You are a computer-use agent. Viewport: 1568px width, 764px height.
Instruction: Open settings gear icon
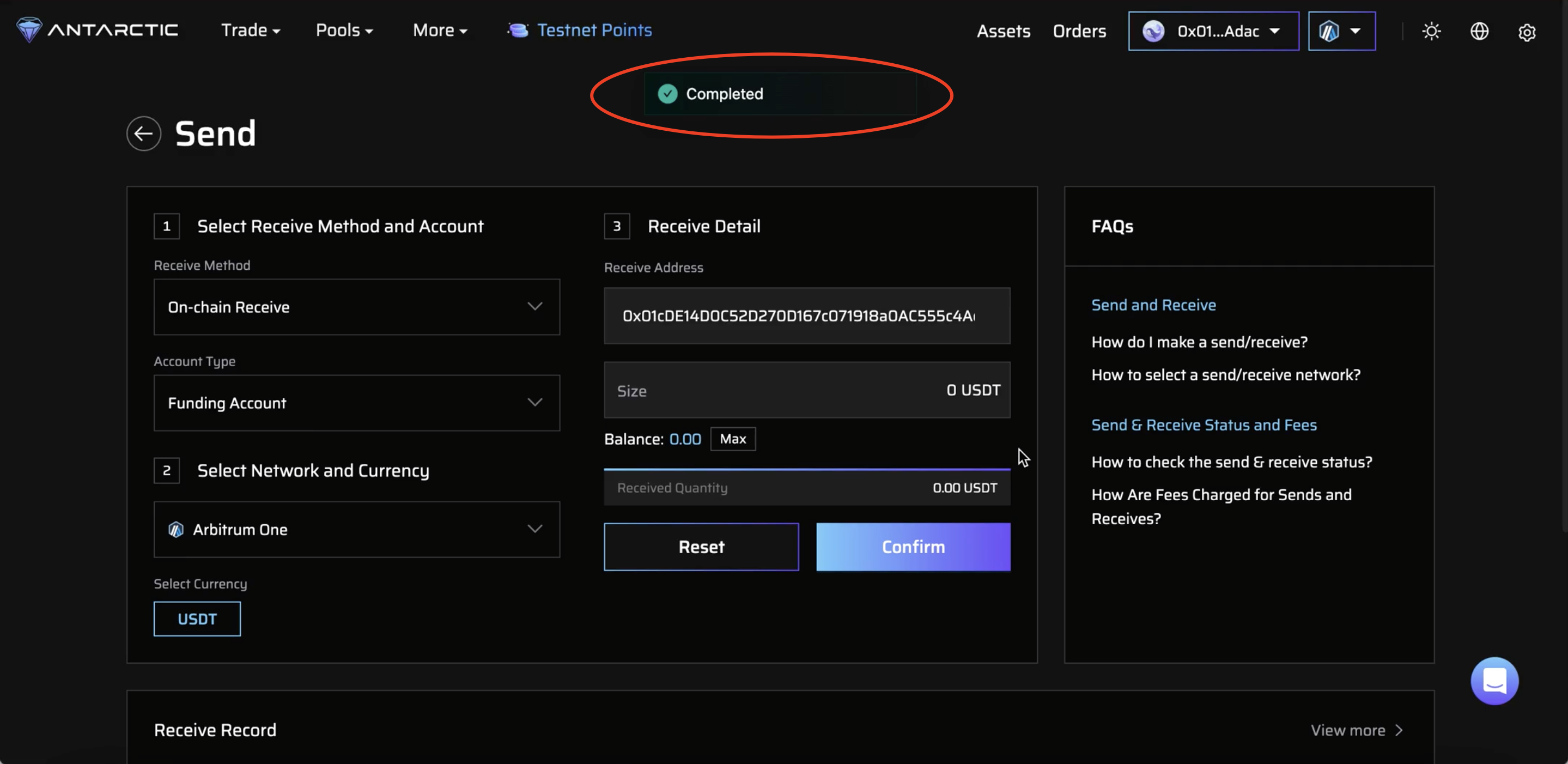[x=1527, y=32]
